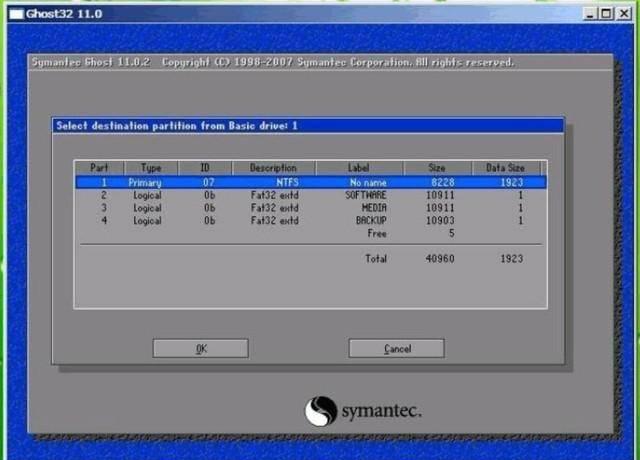Click the size value '10903'

(x=440, y=220)
